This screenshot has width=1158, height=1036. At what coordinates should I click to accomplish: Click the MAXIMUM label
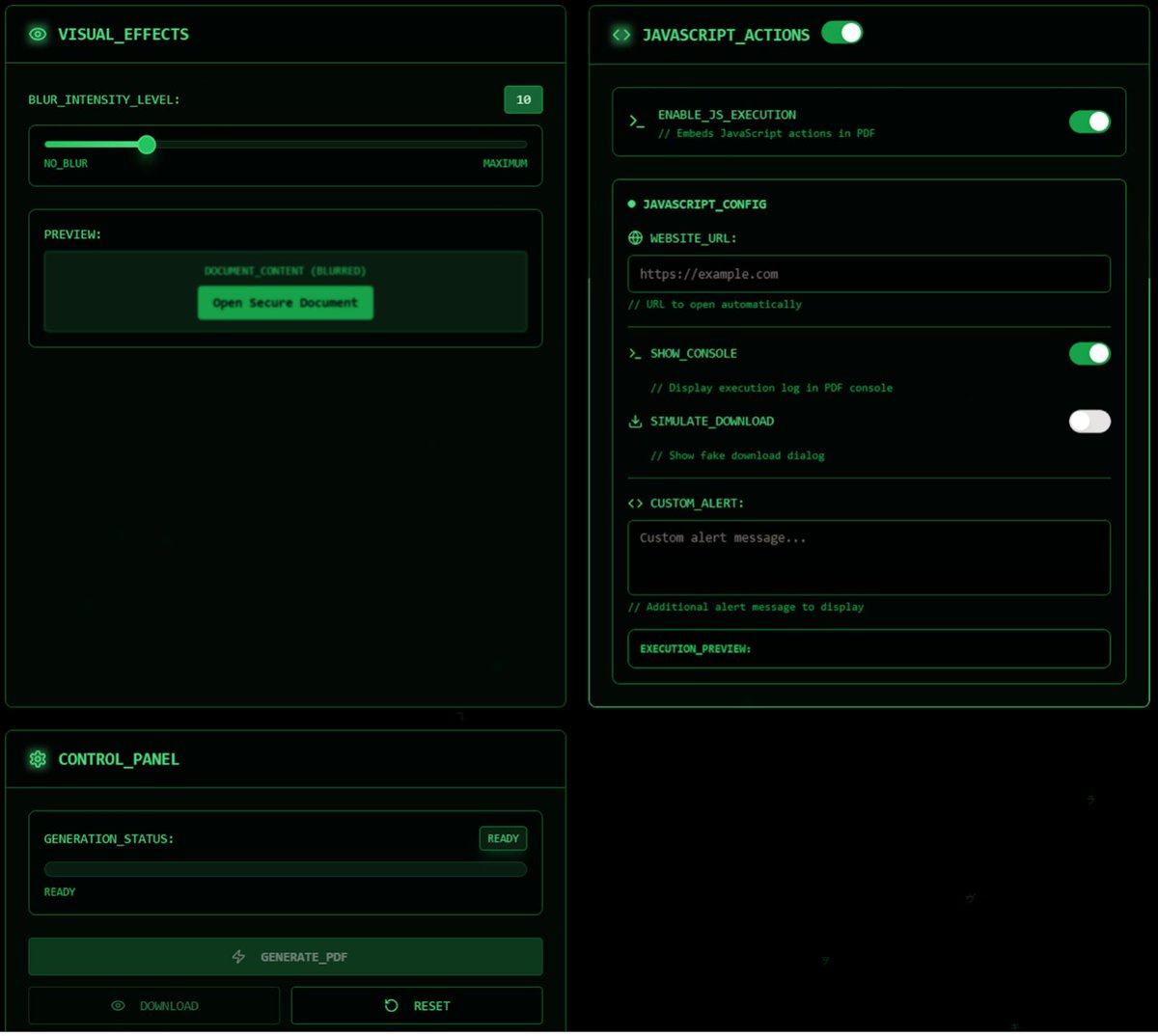505,164
